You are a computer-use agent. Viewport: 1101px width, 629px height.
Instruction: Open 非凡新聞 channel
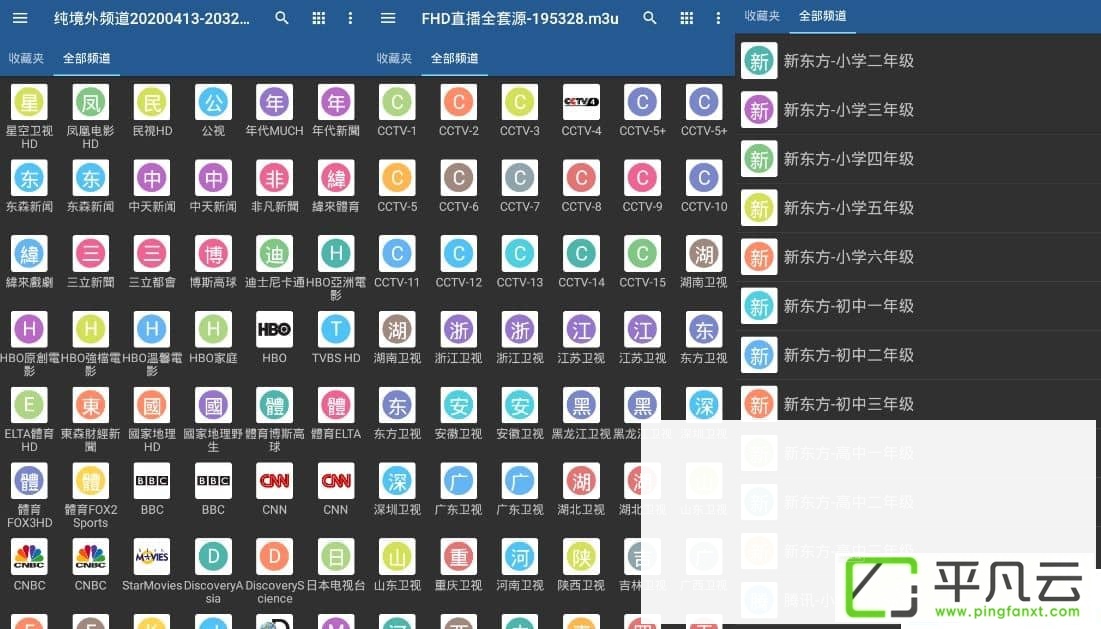coord(275,186)
